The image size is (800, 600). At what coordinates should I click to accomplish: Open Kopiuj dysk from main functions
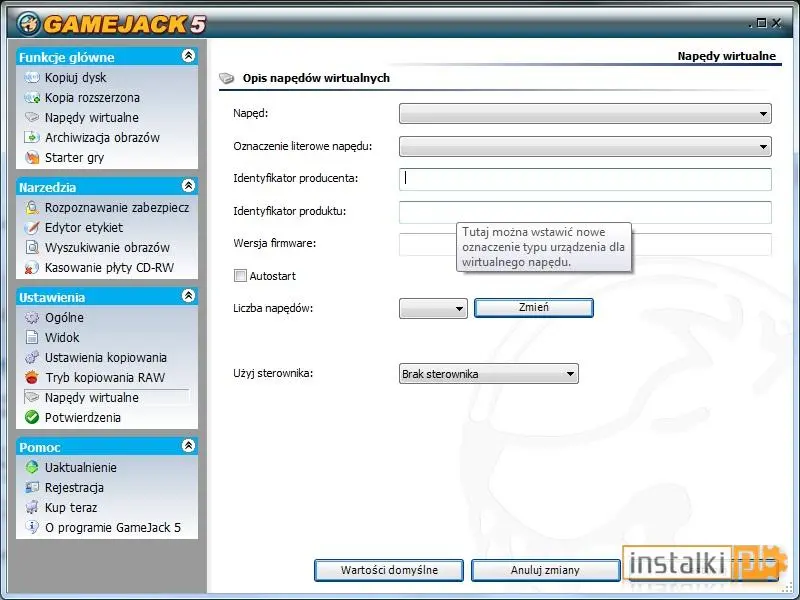[76, 78]
